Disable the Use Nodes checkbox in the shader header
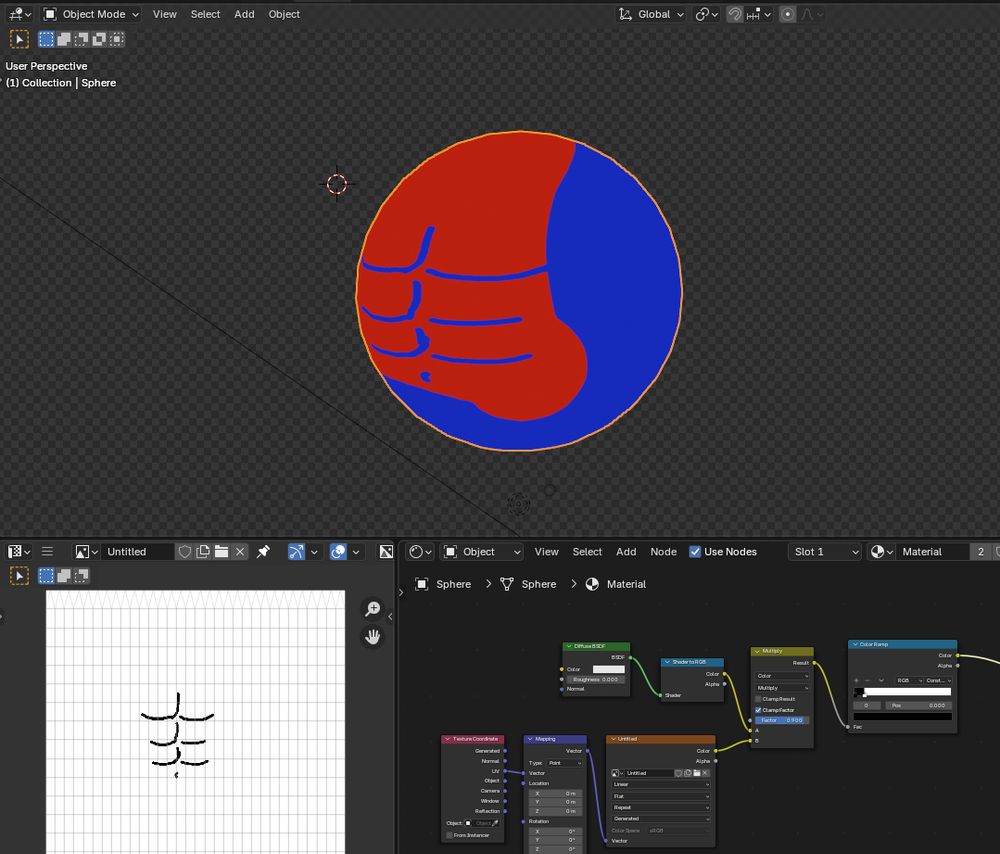 [694, 551]
